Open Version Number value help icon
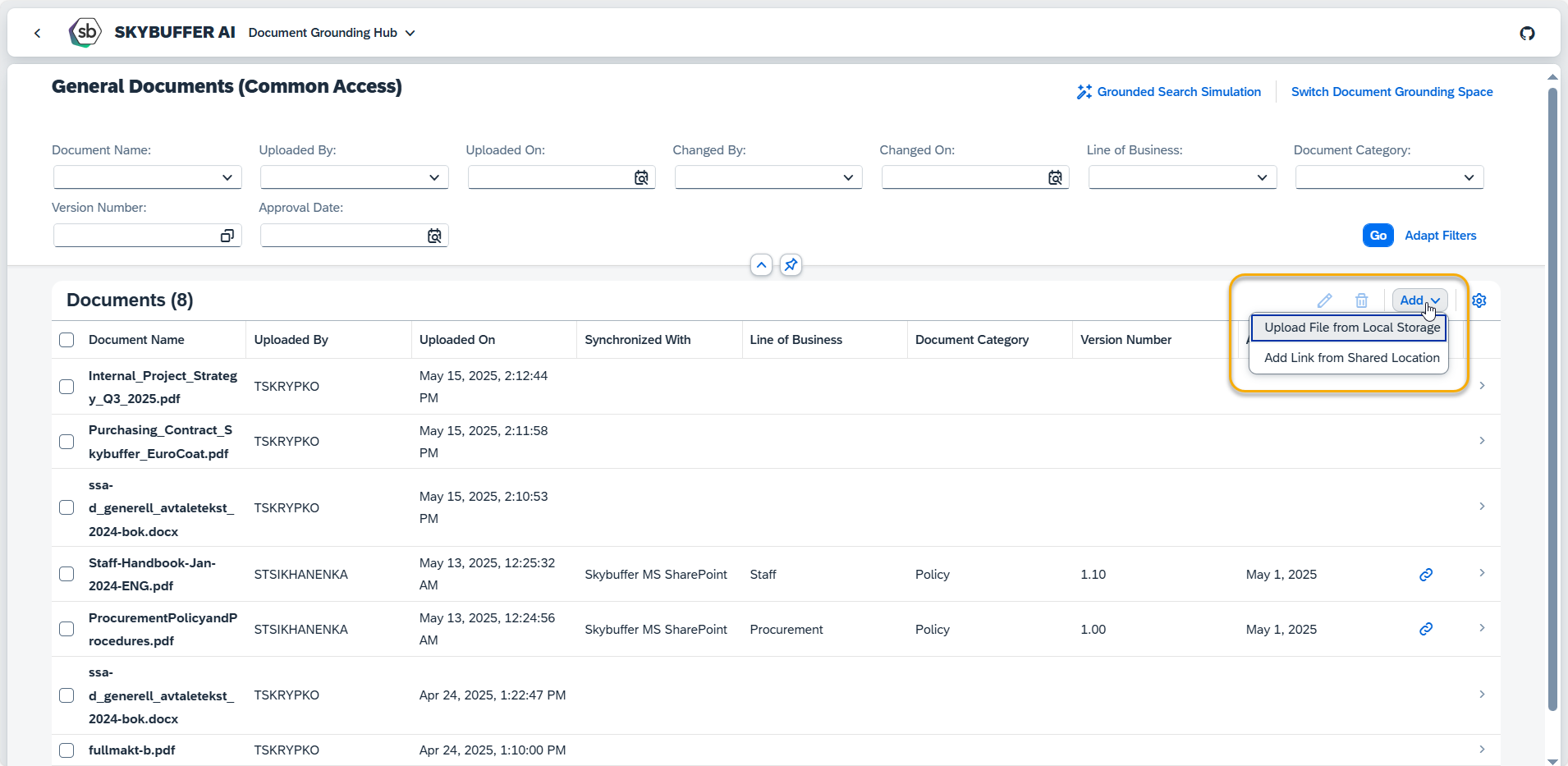The width and height of the screenshot is (1568, 766). (227, 236)
